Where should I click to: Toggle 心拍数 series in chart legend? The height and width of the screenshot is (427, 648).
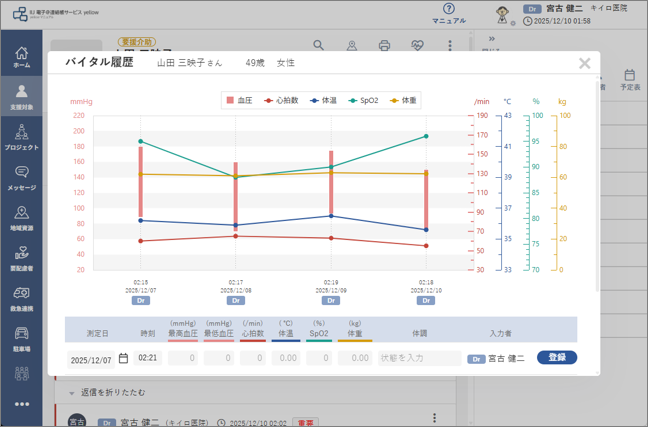282,100
